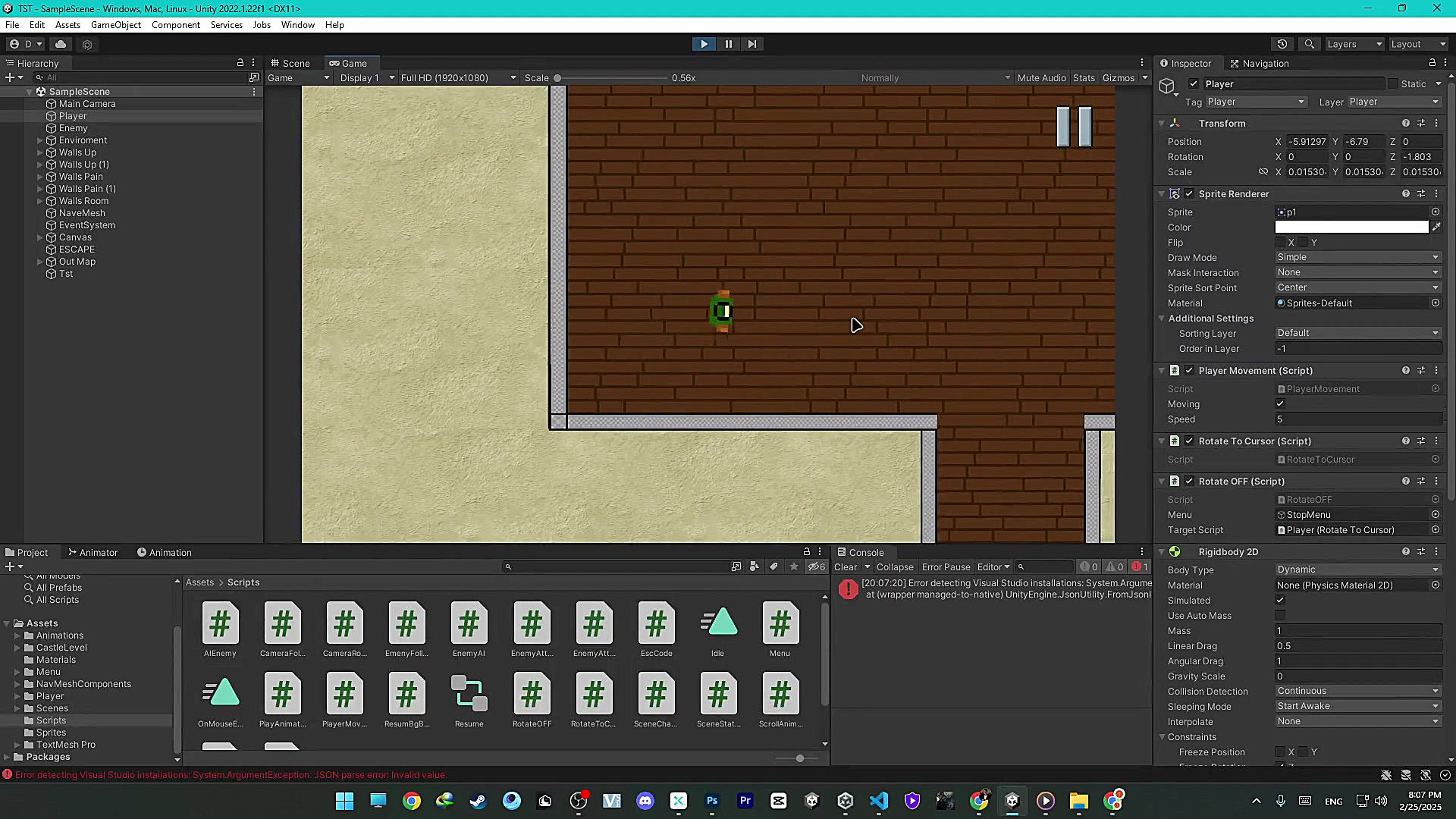Viewport: 1456px width, 819px height.
Task: Toggle Error Pause in Console
Action: (946, 567)
